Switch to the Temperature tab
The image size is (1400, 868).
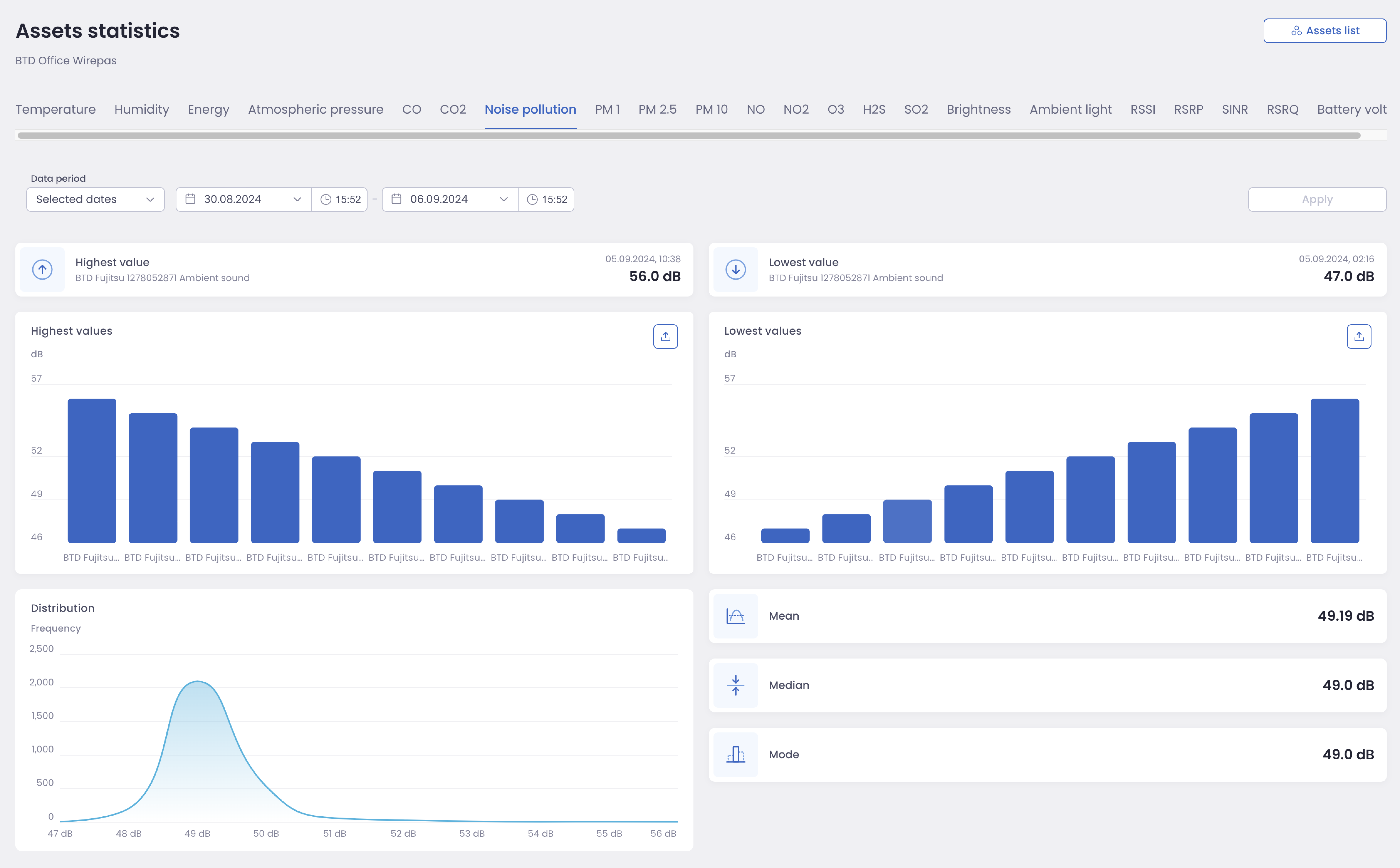(x=55, y=109)
